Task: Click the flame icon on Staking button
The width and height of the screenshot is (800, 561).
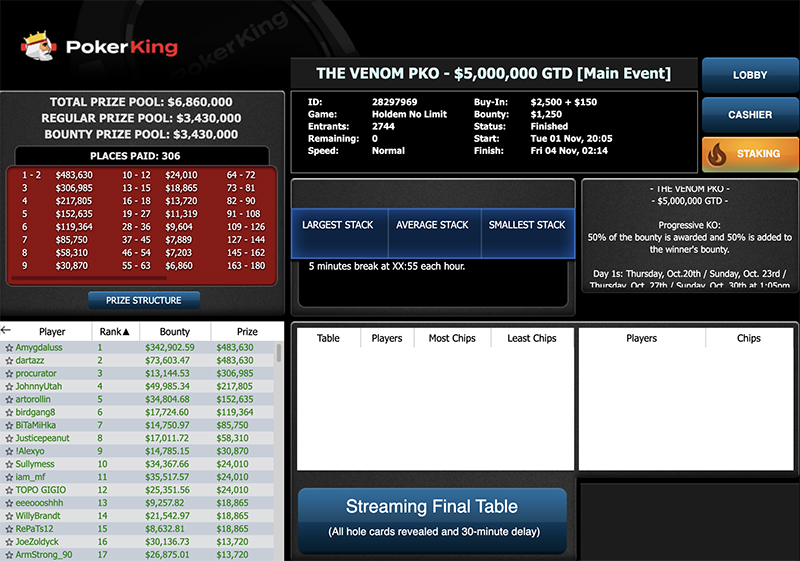Action: tap(715, 155)
